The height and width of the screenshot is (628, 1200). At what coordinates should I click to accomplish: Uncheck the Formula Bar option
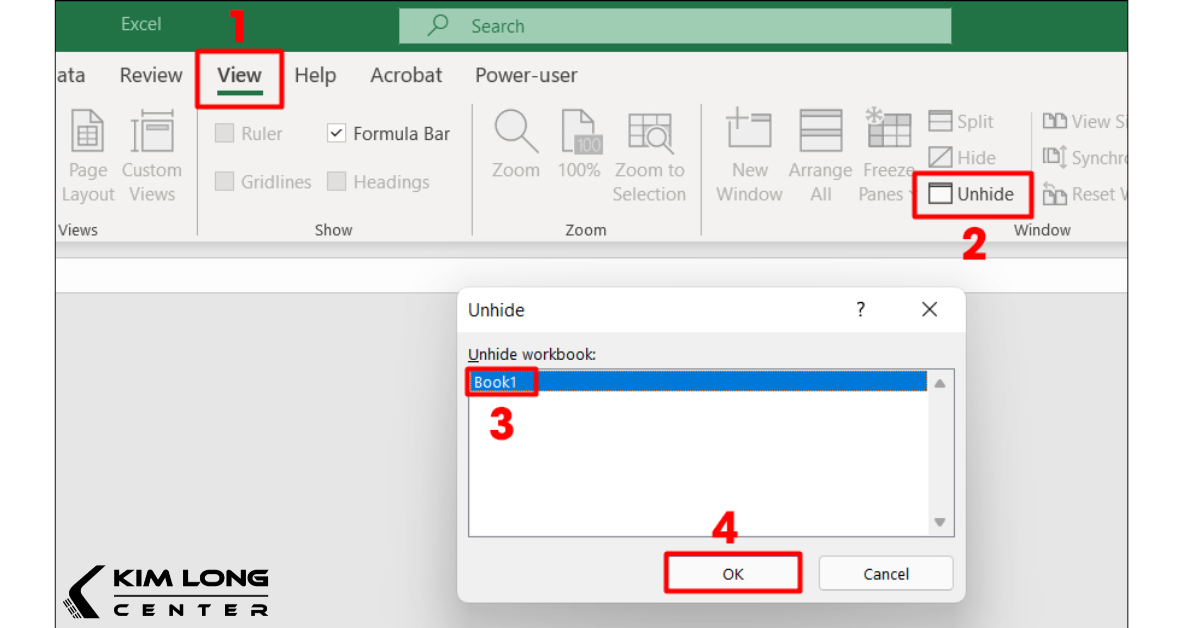point(336,133)
